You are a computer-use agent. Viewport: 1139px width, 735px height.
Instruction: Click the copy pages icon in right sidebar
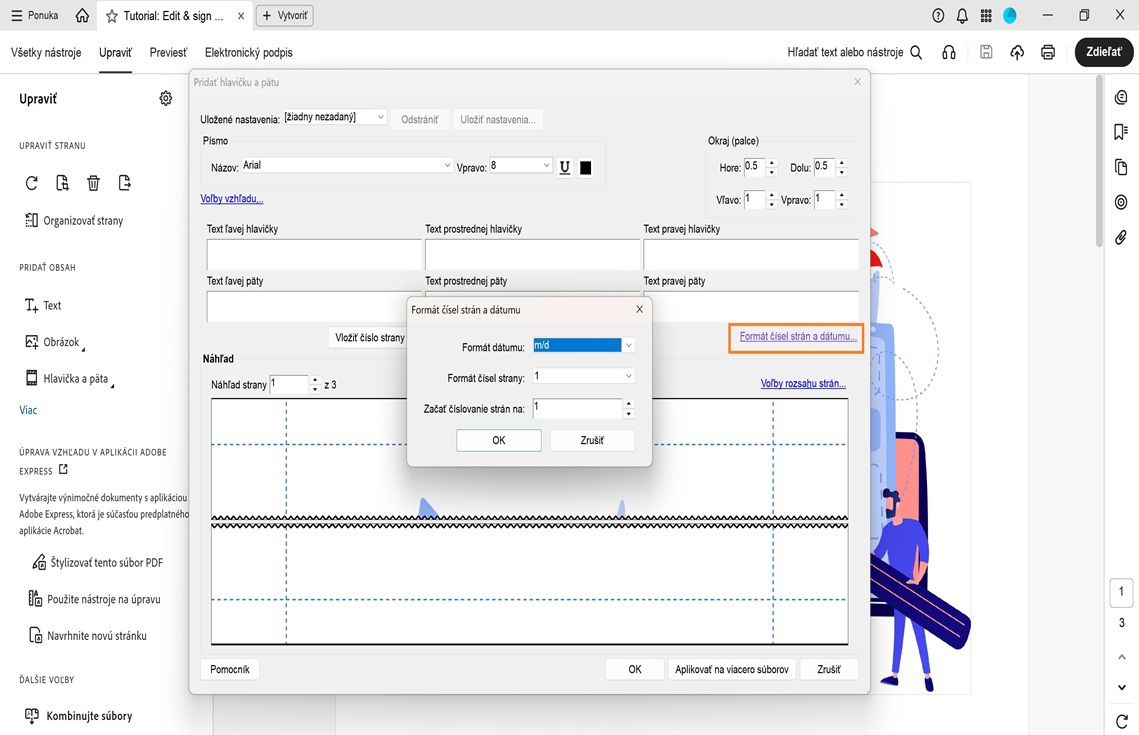pos(1121,167)
